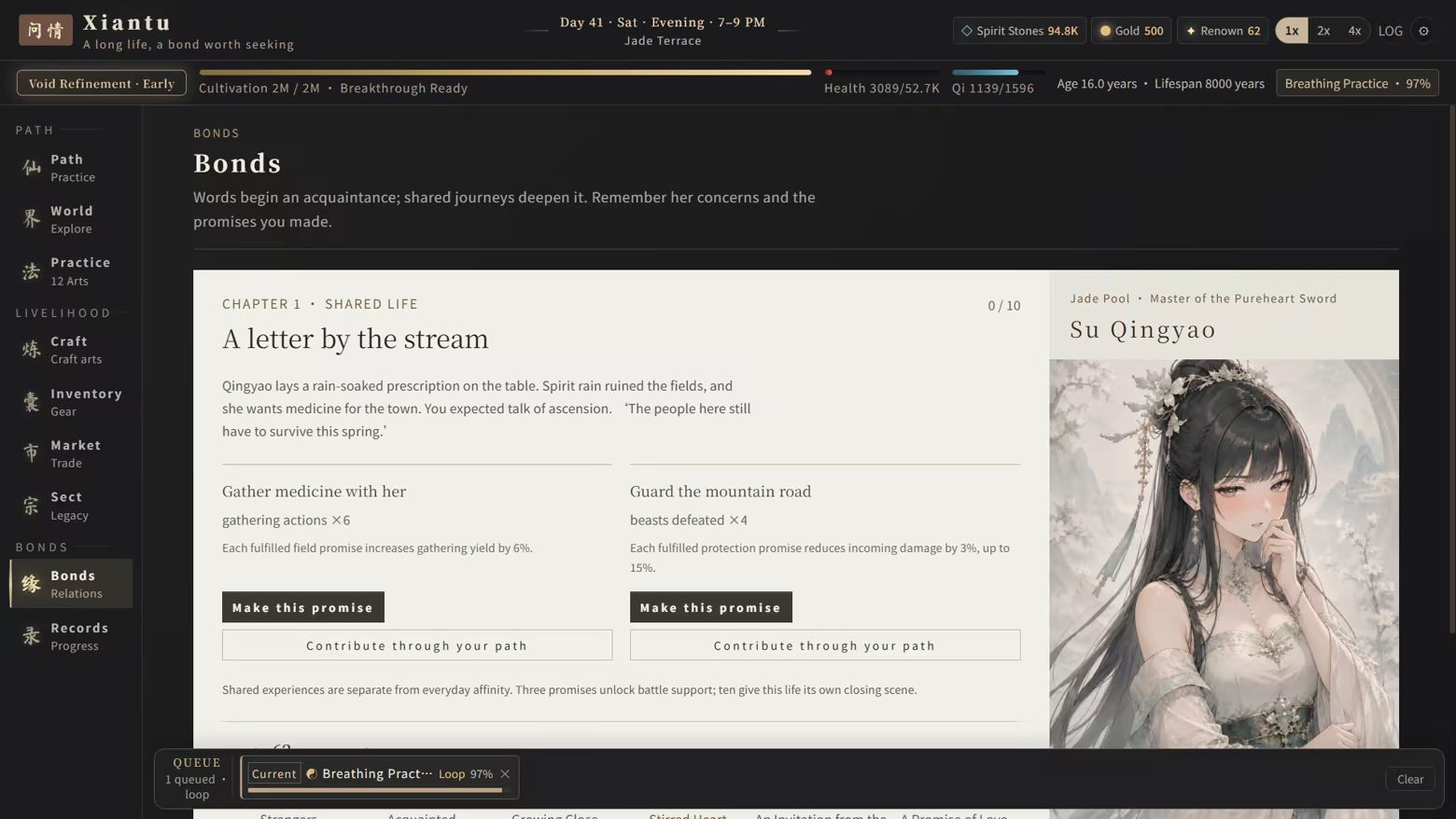Screen dimensions: 1456x819
Task: Click the Health bar
Action: (x=882, y=72)
